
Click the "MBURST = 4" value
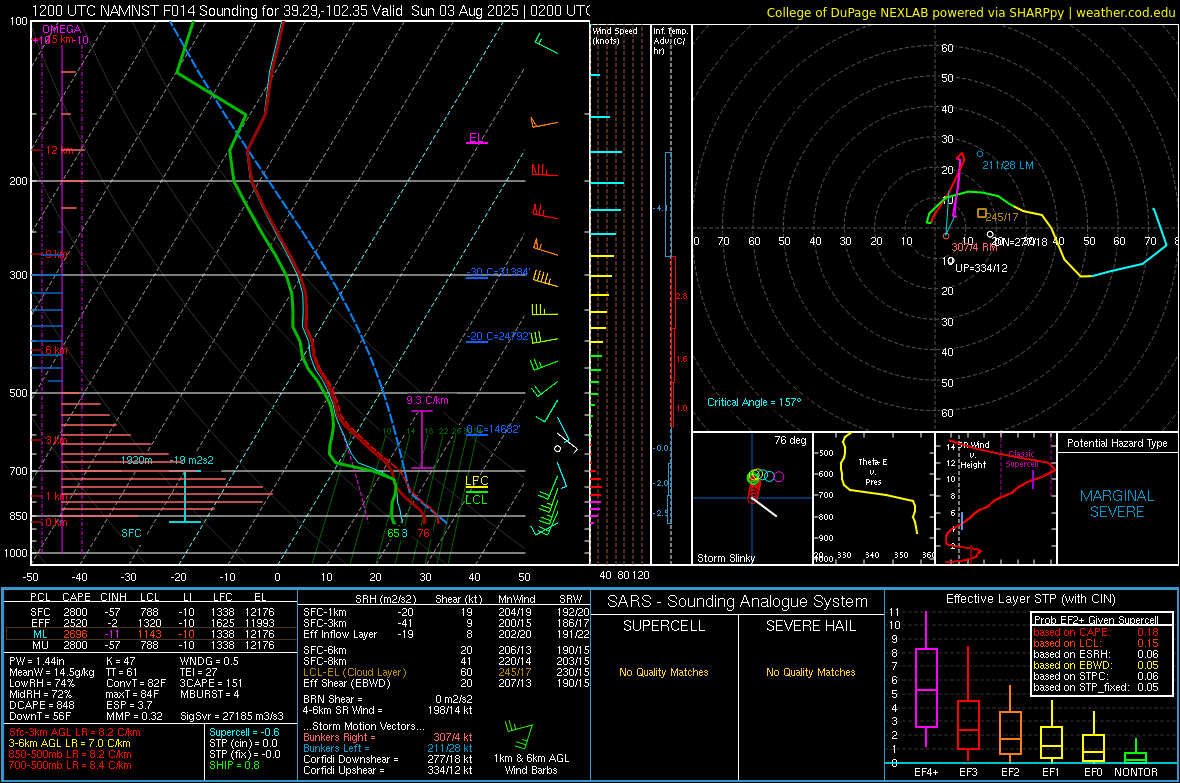tap(209, 694)
